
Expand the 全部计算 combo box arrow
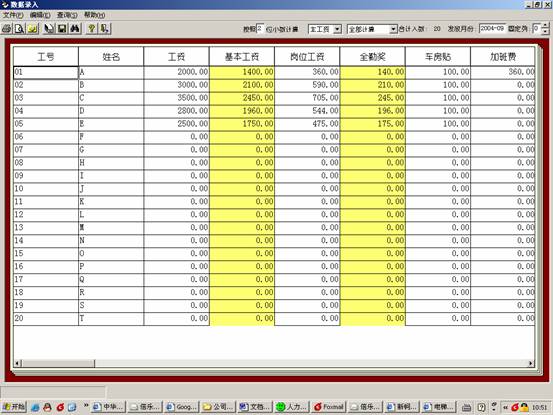tap(393, 29)
